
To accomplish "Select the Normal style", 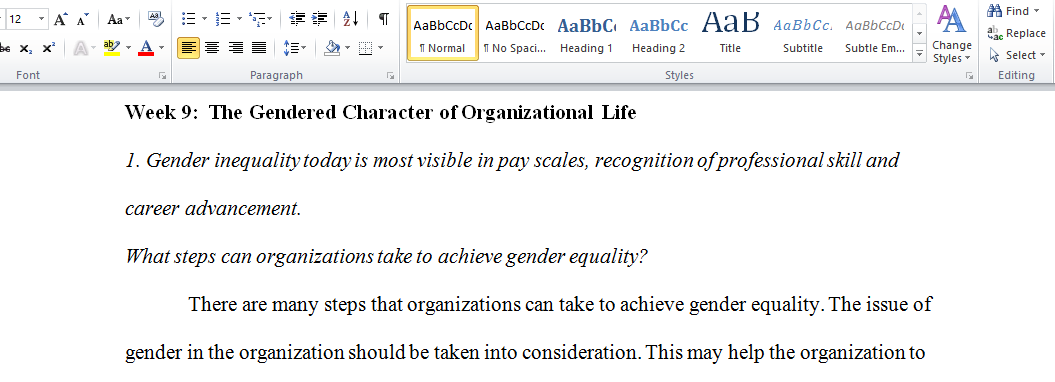I will (443, 33).
